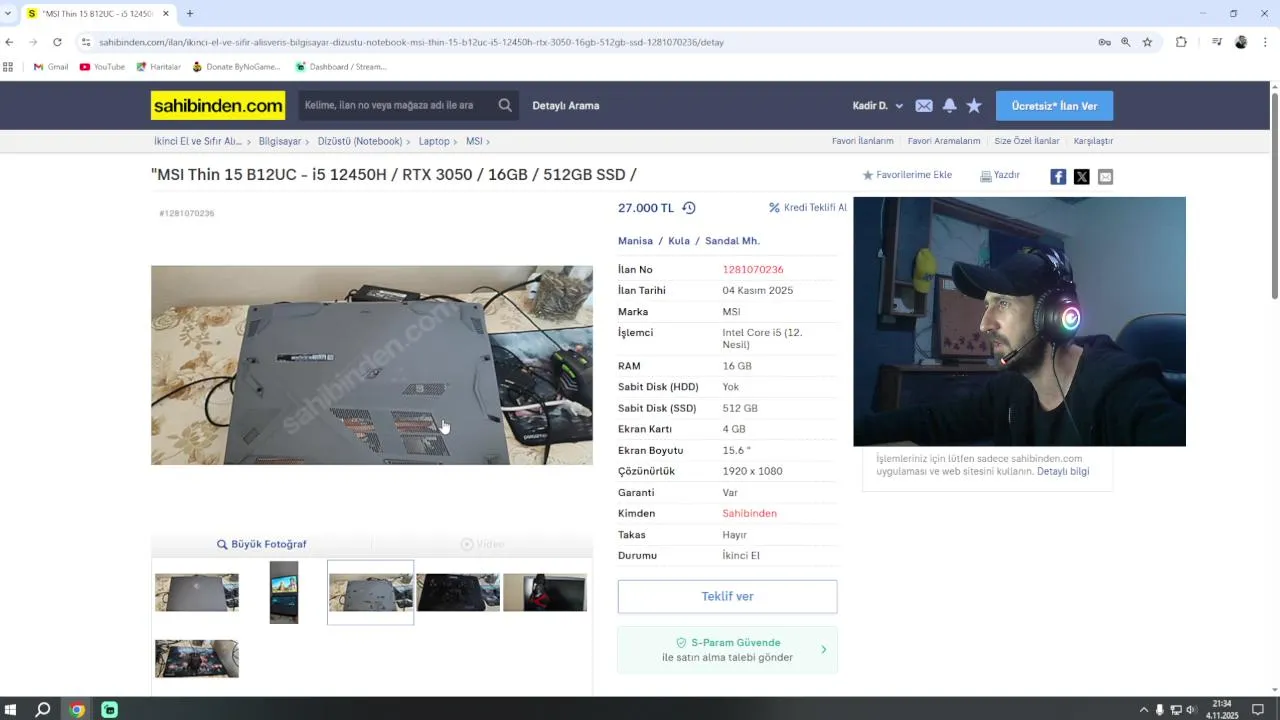This screenshot has width=1280, height=720.
Task: Open Dizüstü (Notebook) breadcrumb
Action: click(x=360, y=141)
